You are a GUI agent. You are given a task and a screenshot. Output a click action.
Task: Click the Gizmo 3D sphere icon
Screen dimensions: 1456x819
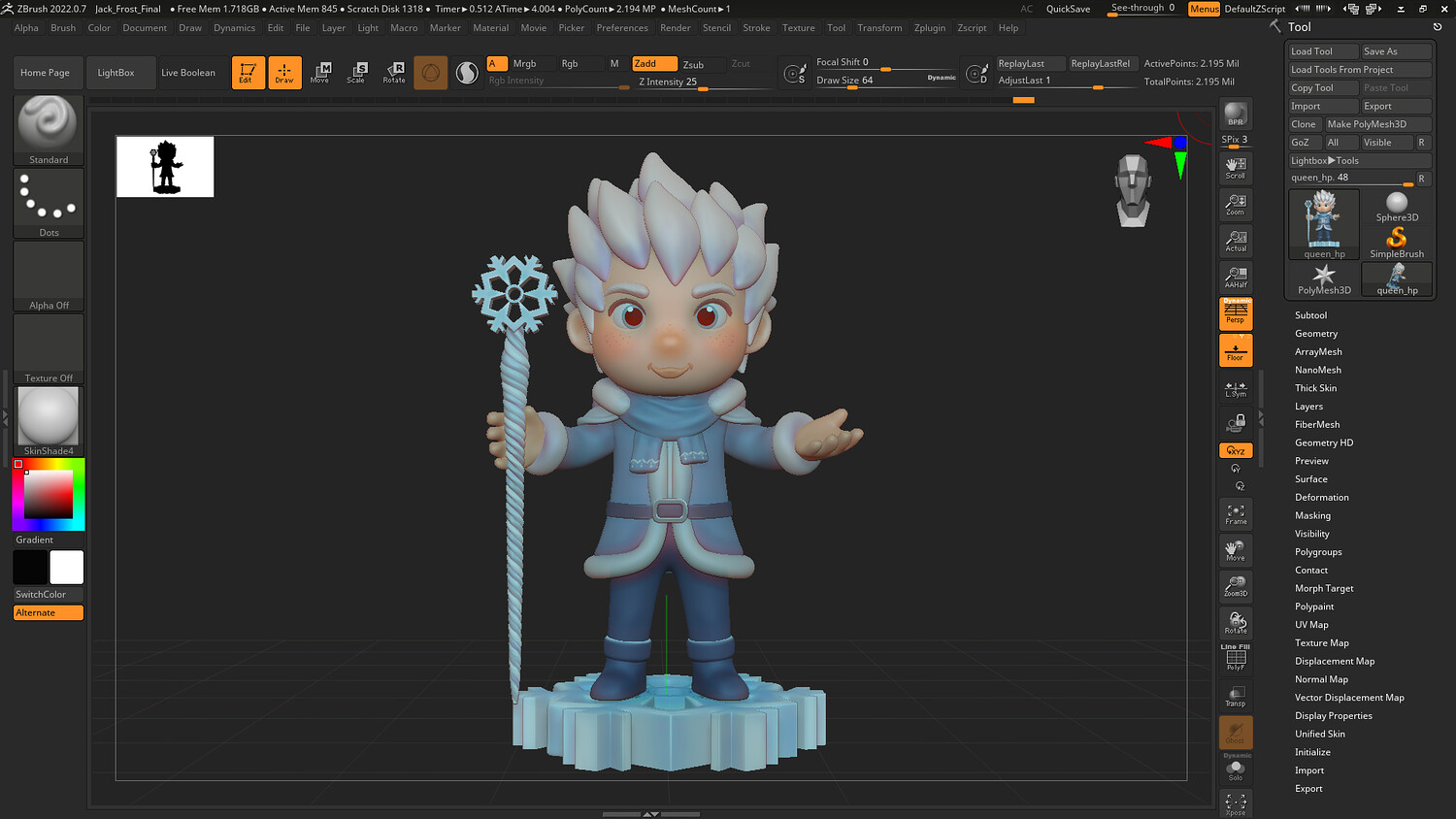[x=430, y=72]
